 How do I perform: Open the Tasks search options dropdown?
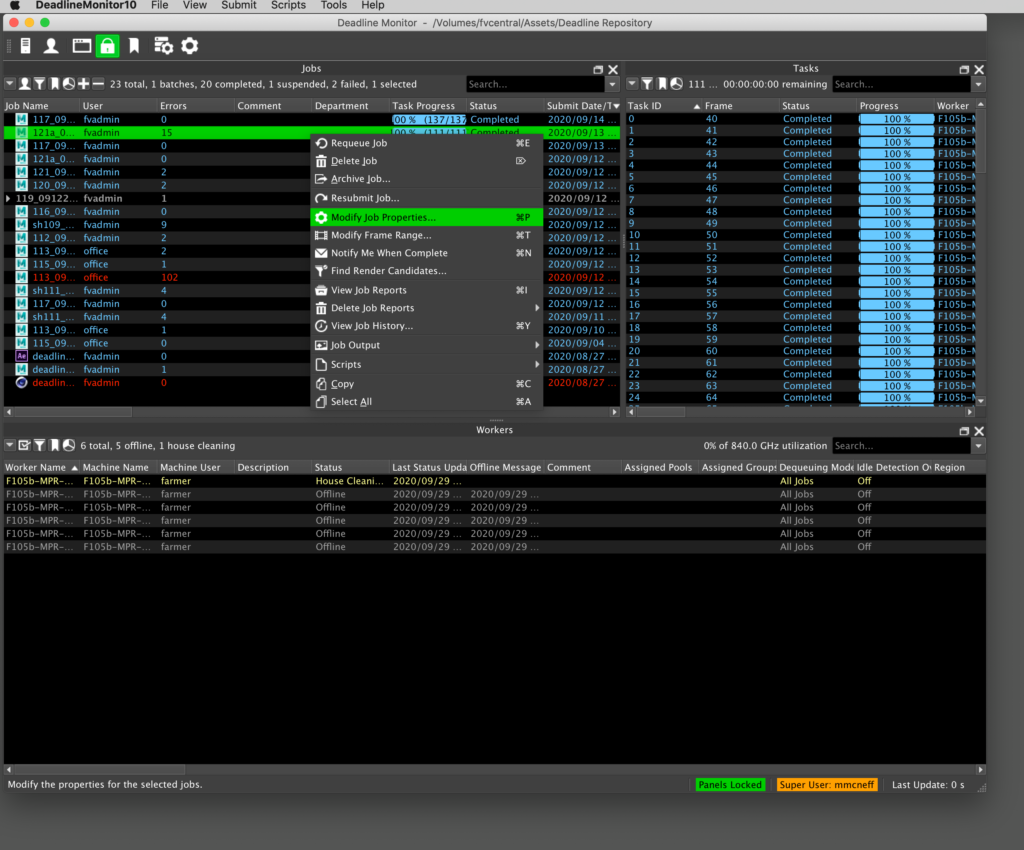(x=978, y=84)
